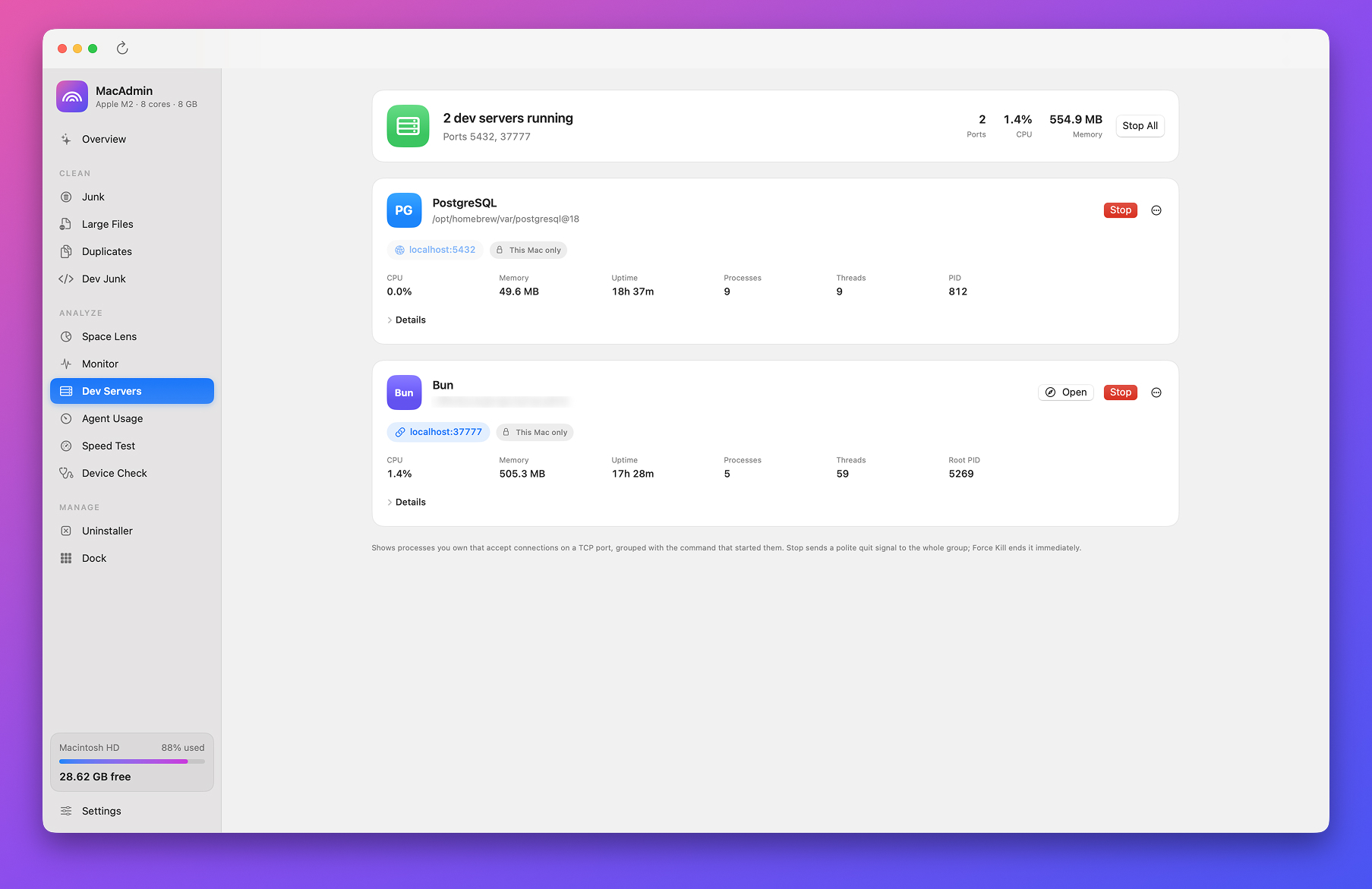Click the Root PID value 5269

pos(961,474)
